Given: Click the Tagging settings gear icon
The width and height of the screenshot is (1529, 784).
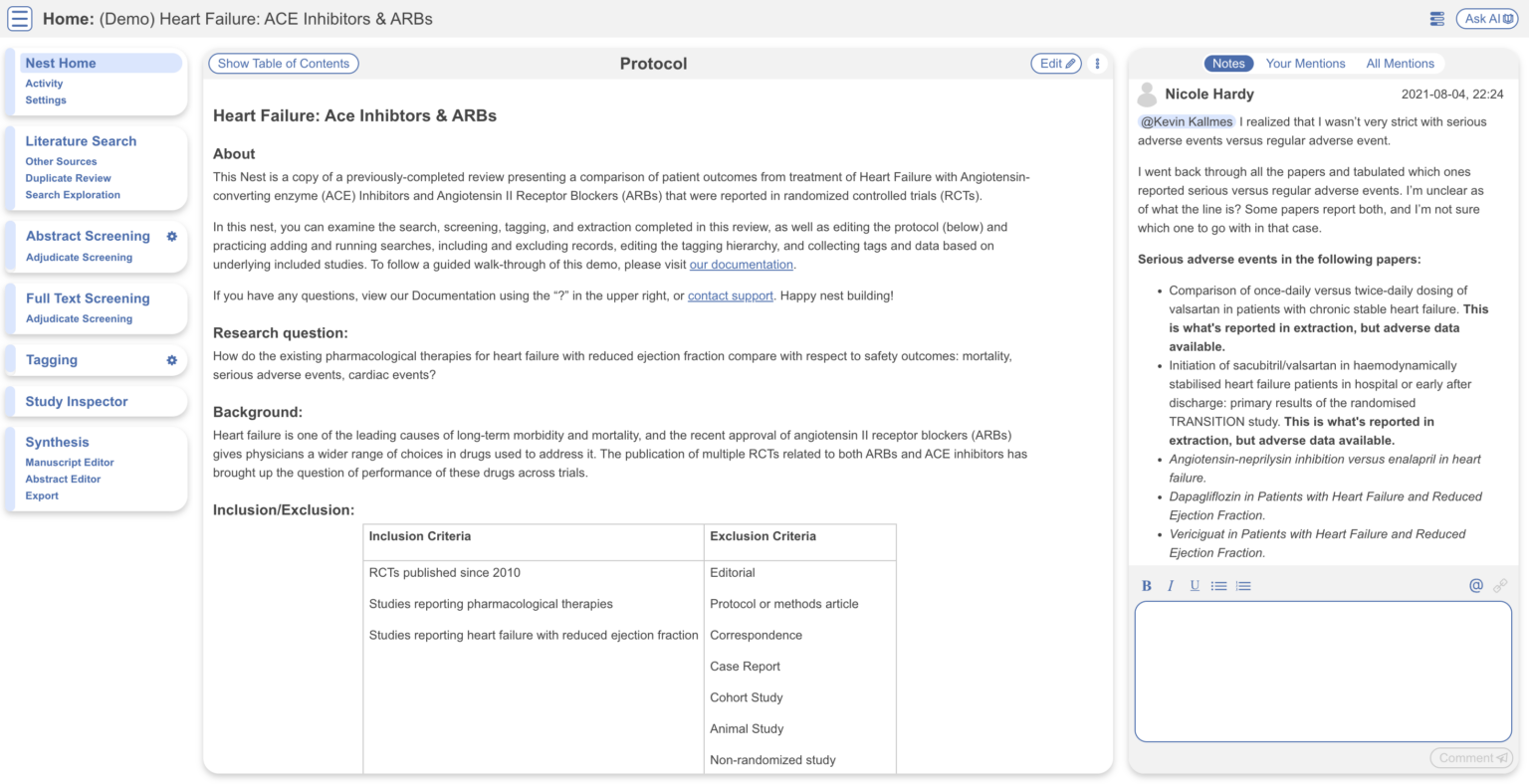Looking at the screenshot, I should [x=171, y=360].
